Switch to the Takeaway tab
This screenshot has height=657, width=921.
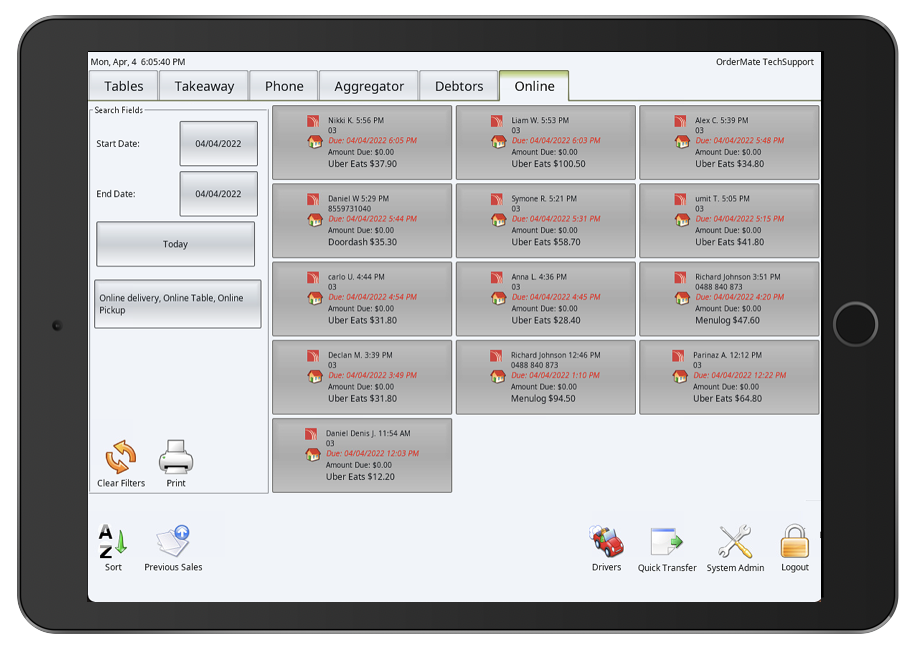tap(204, 87)
